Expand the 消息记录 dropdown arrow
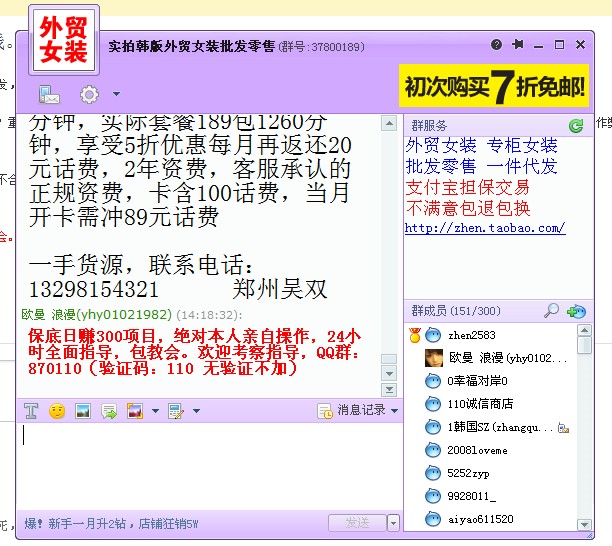This screenshot has width=612, height=546. pyautogui.click(x=394, y=411)
